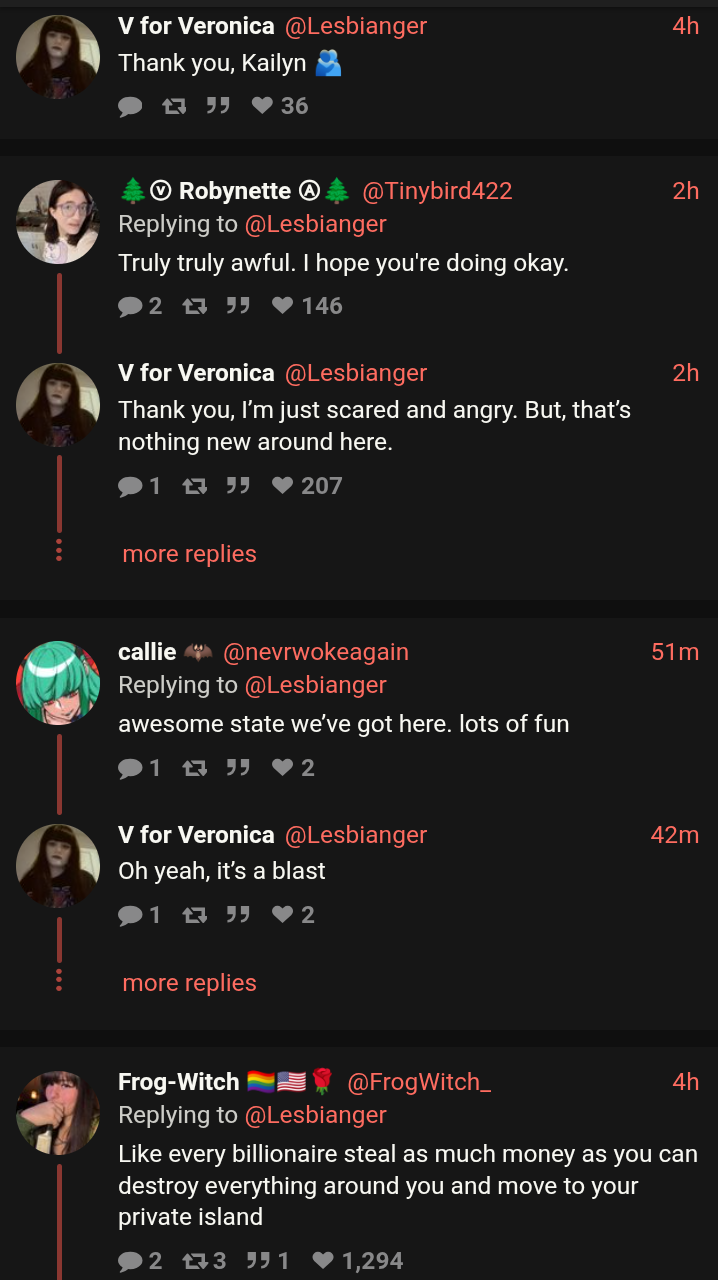Open the @nevrwokeagain profile handle

click(x=315, y=652)
